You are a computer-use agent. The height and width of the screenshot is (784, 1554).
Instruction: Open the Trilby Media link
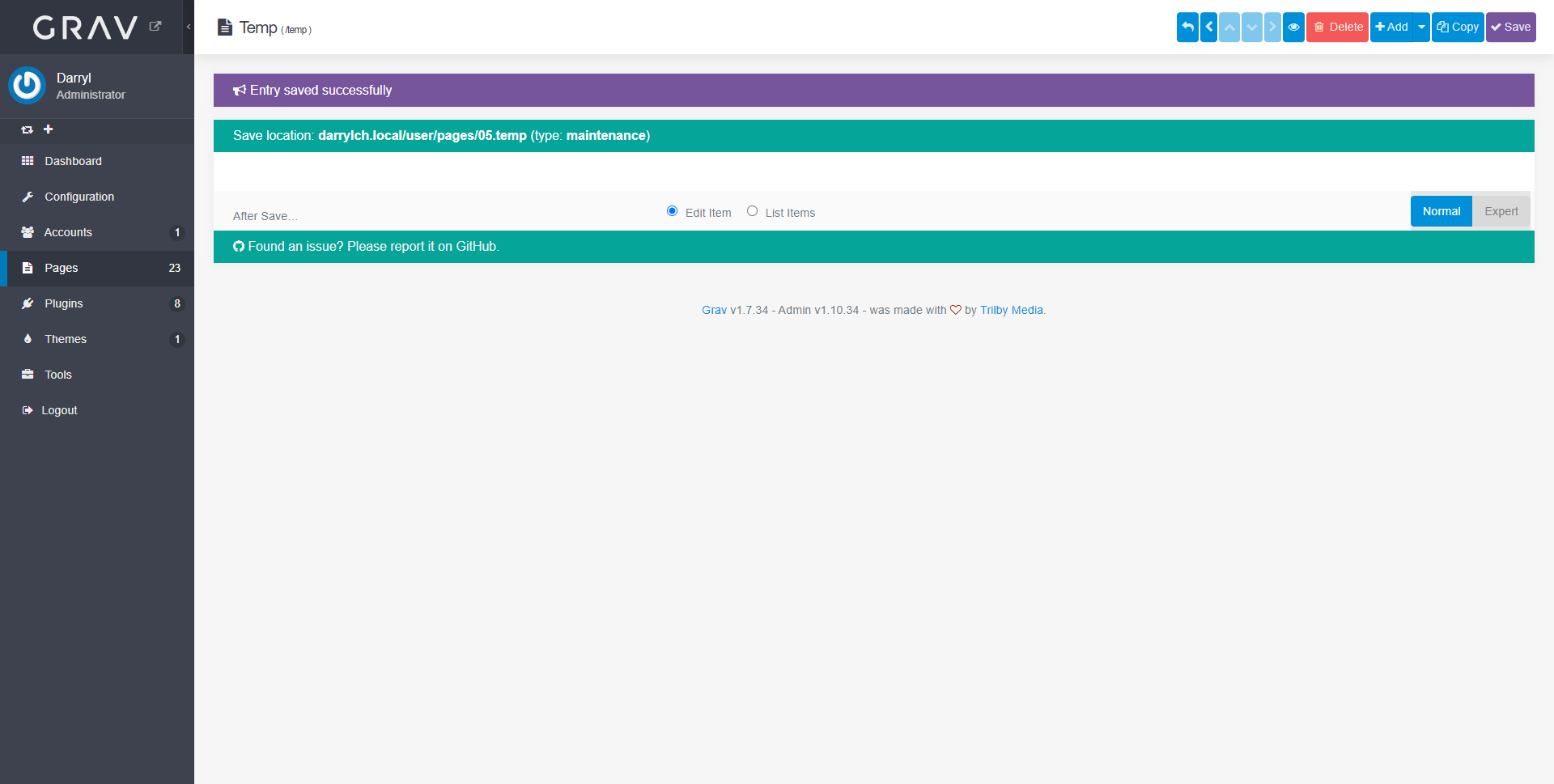1012,310
